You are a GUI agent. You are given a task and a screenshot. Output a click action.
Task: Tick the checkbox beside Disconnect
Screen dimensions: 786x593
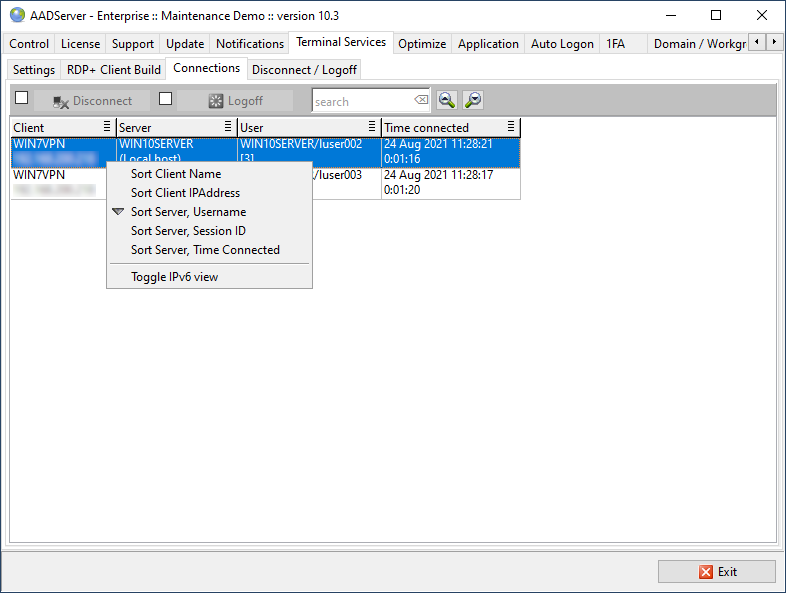(22, 98)
